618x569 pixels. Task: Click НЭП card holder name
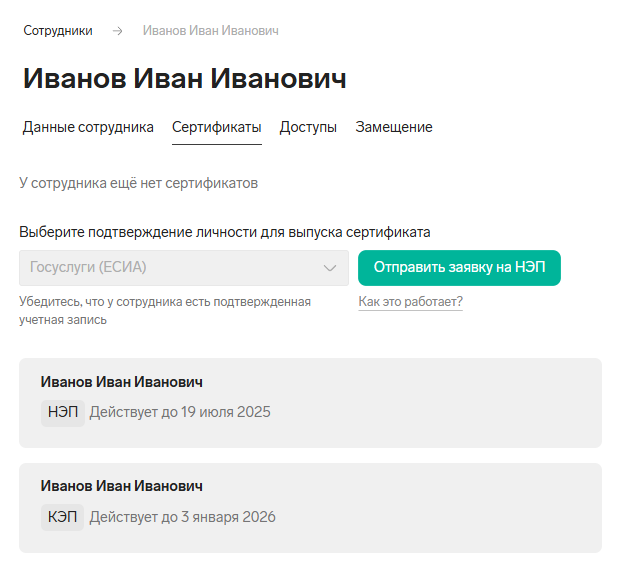tap(121, 382)
